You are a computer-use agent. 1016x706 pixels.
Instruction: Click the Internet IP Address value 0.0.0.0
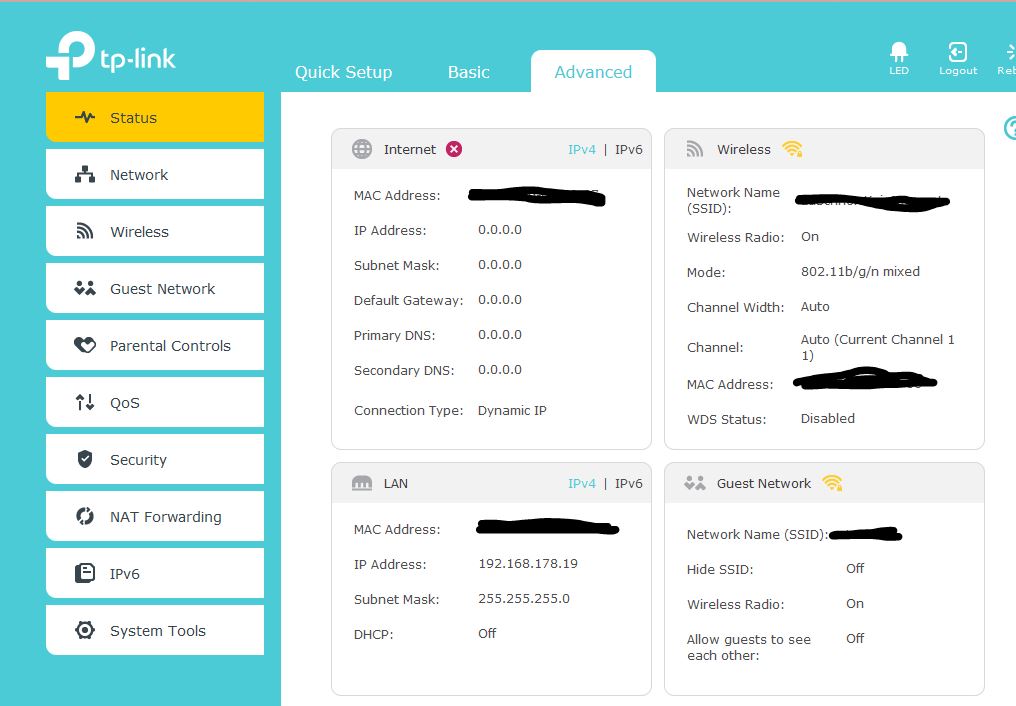click(500, 230)
